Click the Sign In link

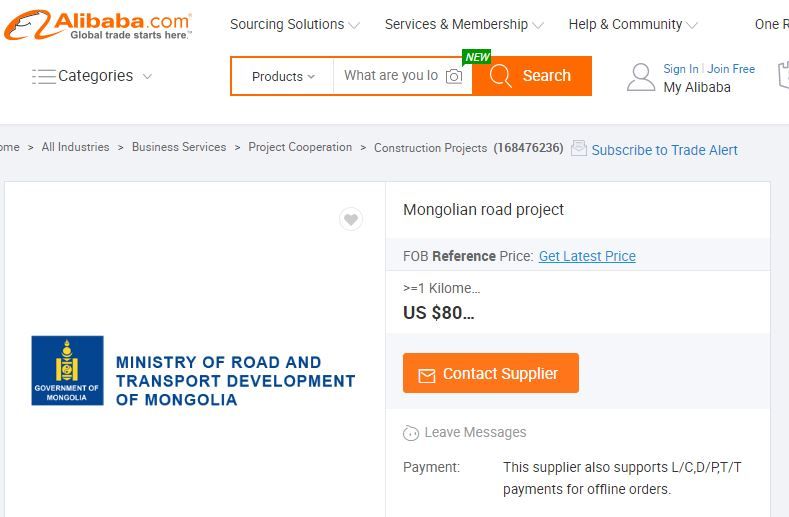tap(681, 69)
